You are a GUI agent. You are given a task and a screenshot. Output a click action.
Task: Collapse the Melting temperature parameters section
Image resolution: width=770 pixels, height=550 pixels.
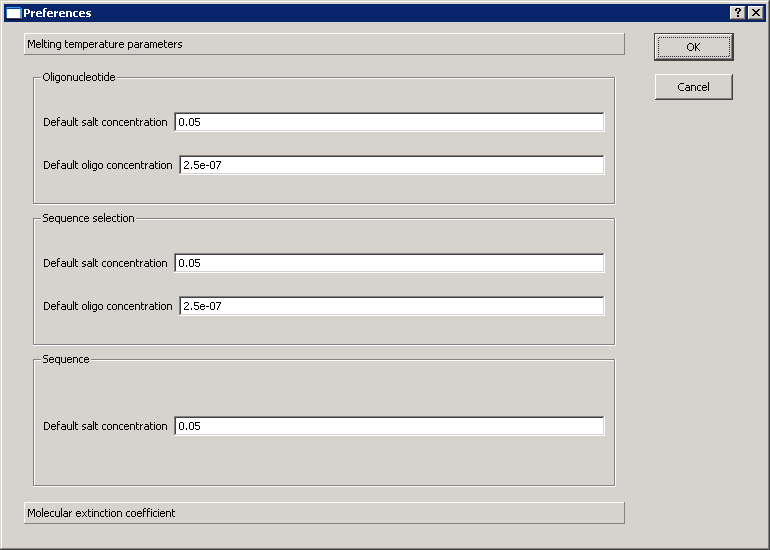point(324,44)
